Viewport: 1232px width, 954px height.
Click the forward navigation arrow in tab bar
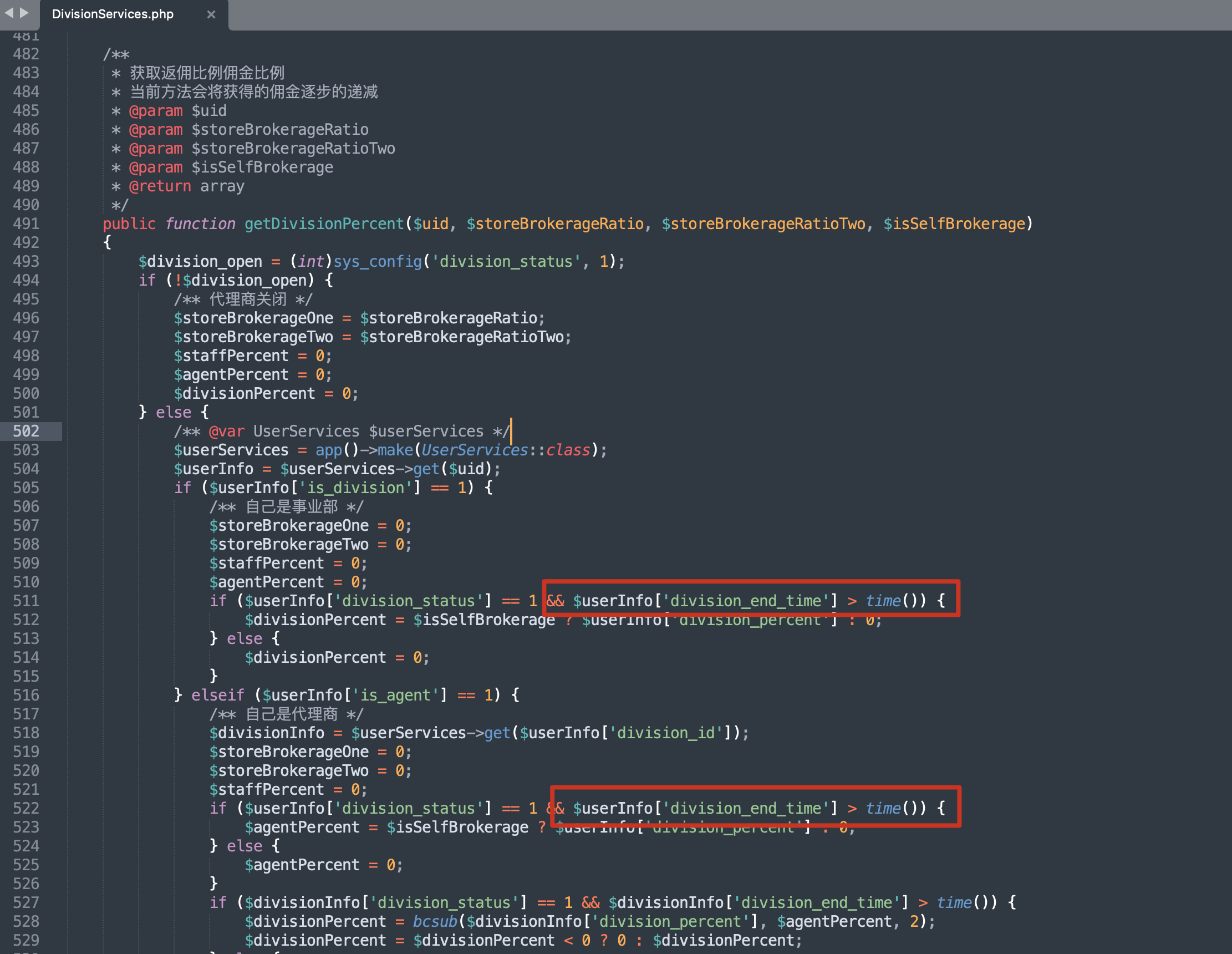(24, 12)
